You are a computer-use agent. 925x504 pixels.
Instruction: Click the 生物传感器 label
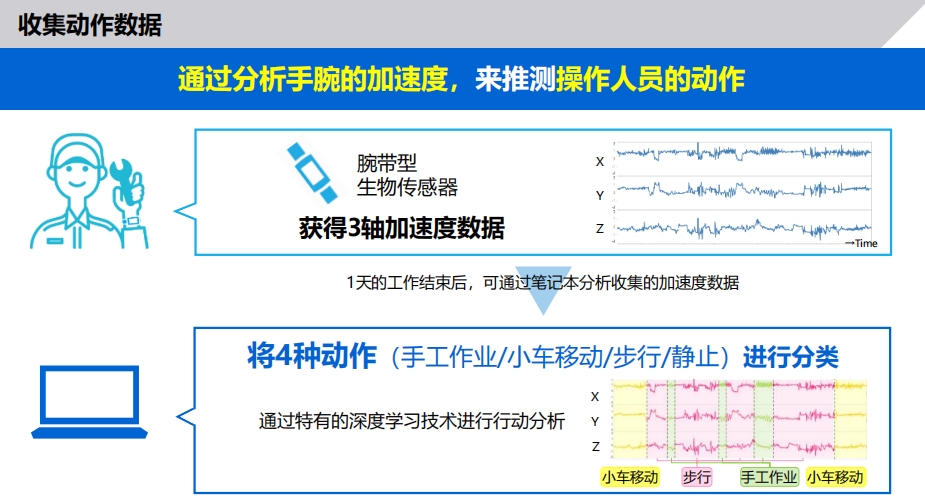point(407,188)
